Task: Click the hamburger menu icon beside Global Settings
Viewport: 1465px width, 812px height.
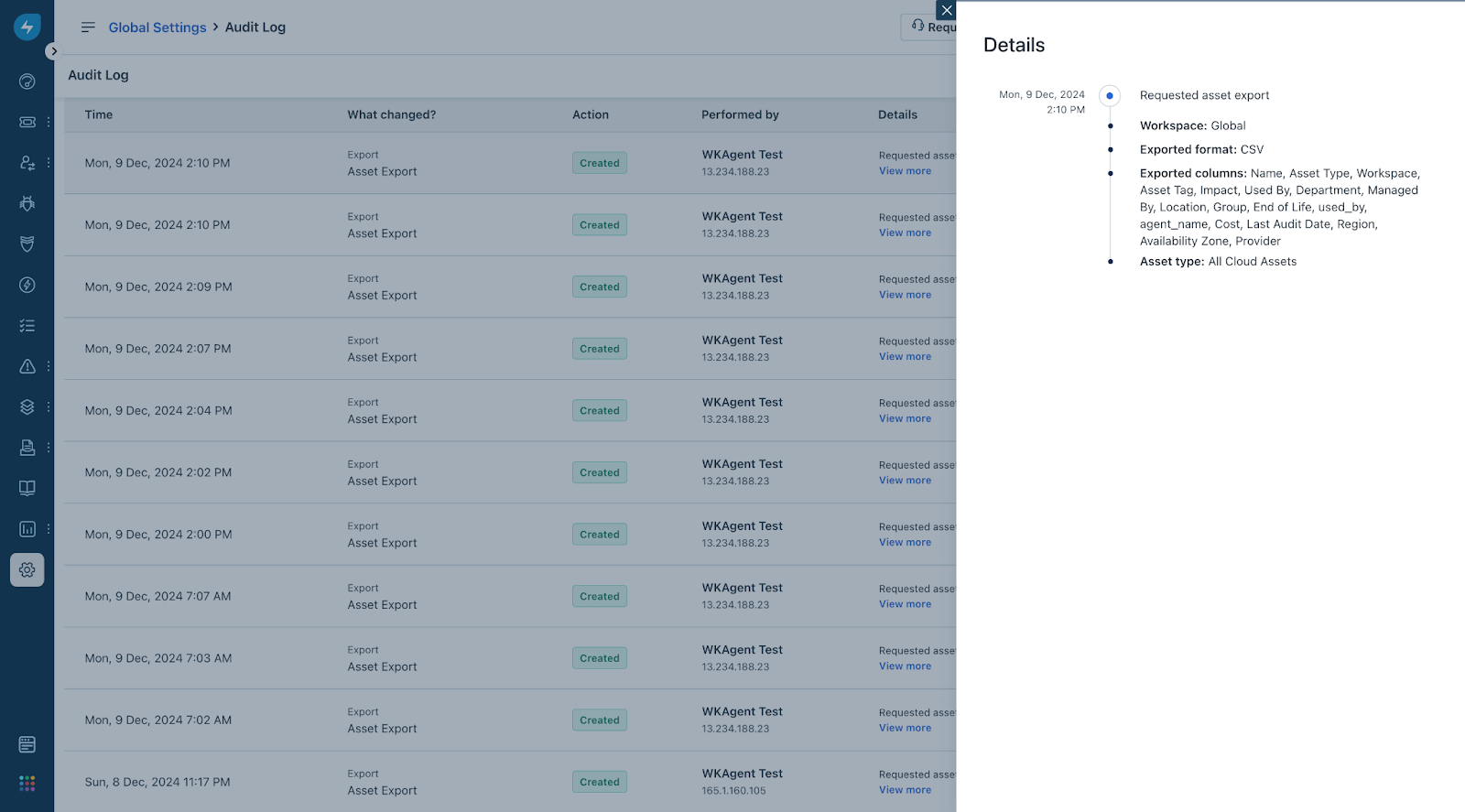Action: coord(88,27)
